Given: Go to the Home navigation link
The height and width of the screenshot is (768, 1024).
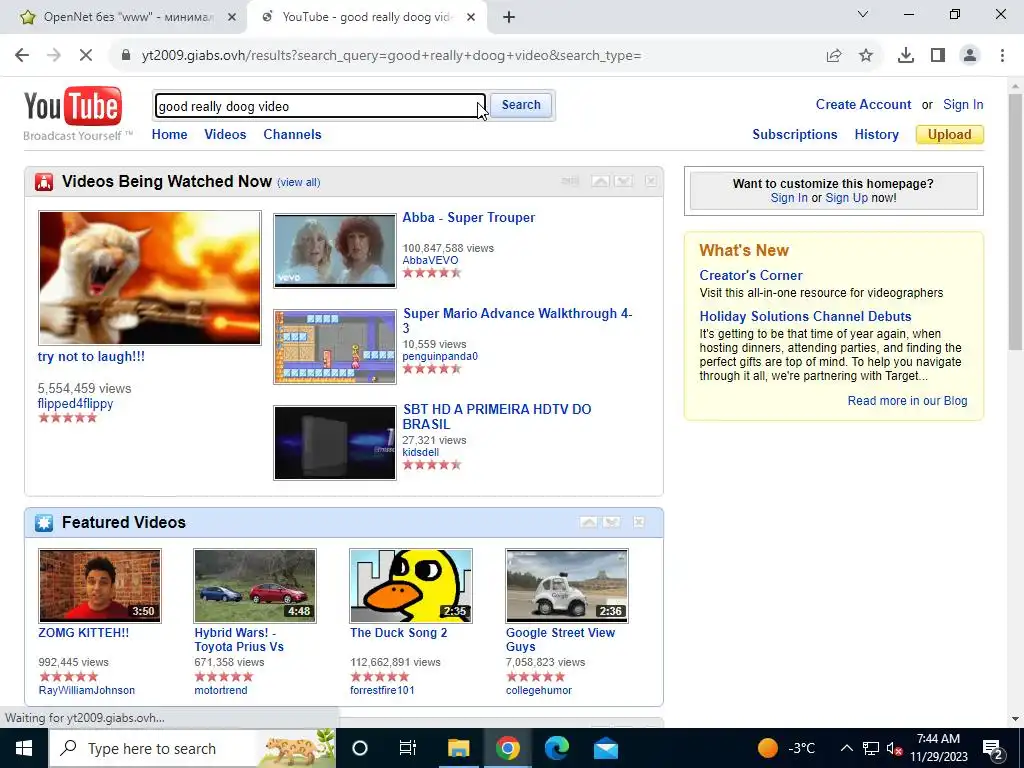Looking at the screenshot, I should (x=169, y=135).
